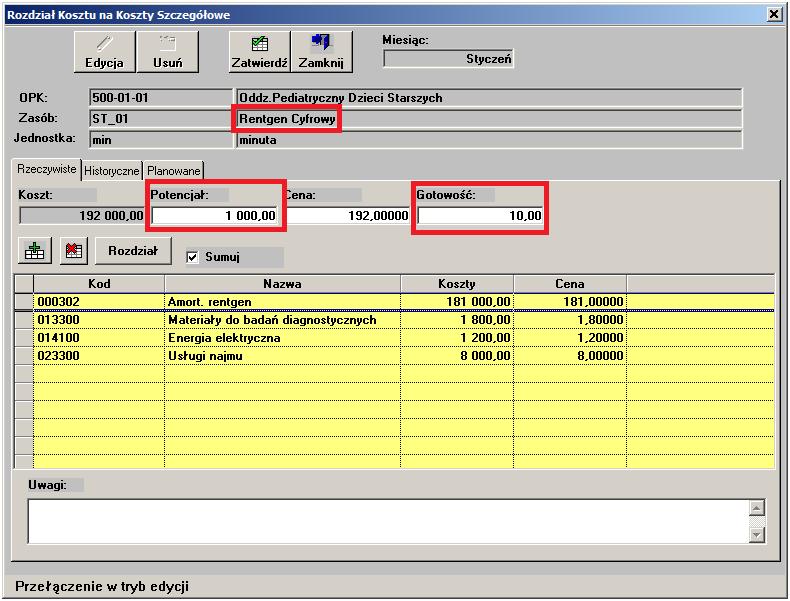Click the Rentgen Cyfrowy resource name field
Viewport: 790px width, 601px height.
489,119
